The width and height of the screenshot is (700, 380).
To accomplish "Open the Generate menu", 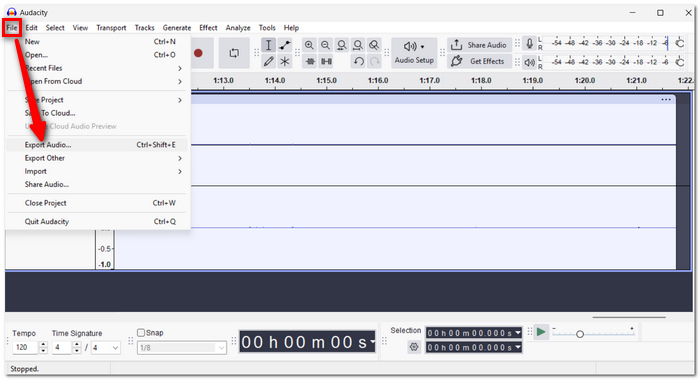I will coord(177,28).
